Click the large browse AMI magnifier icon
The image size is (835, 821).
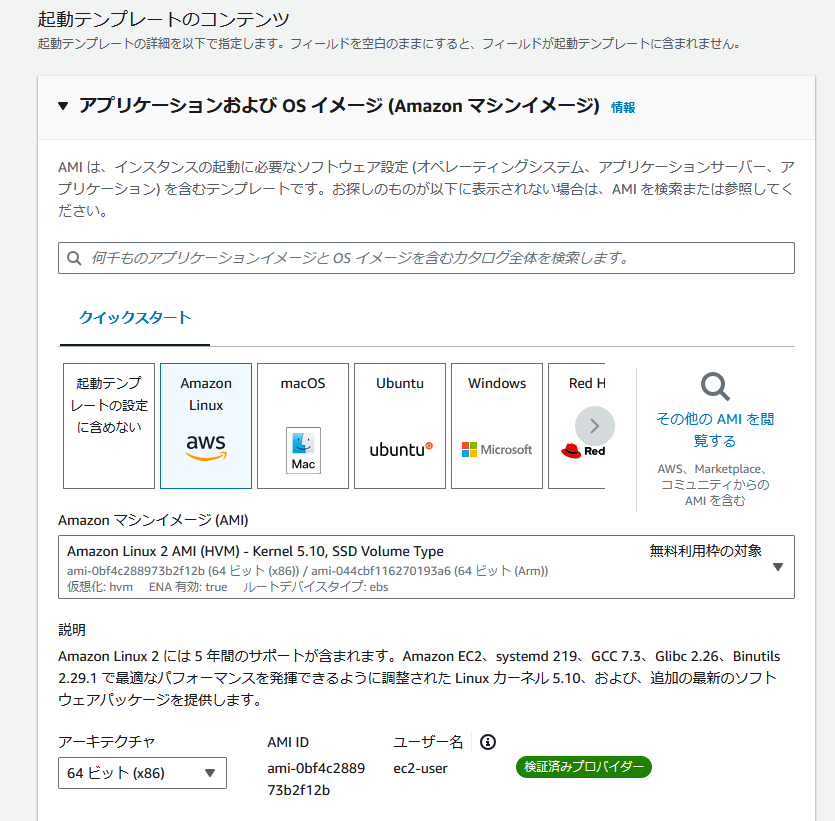click(715, 387)
